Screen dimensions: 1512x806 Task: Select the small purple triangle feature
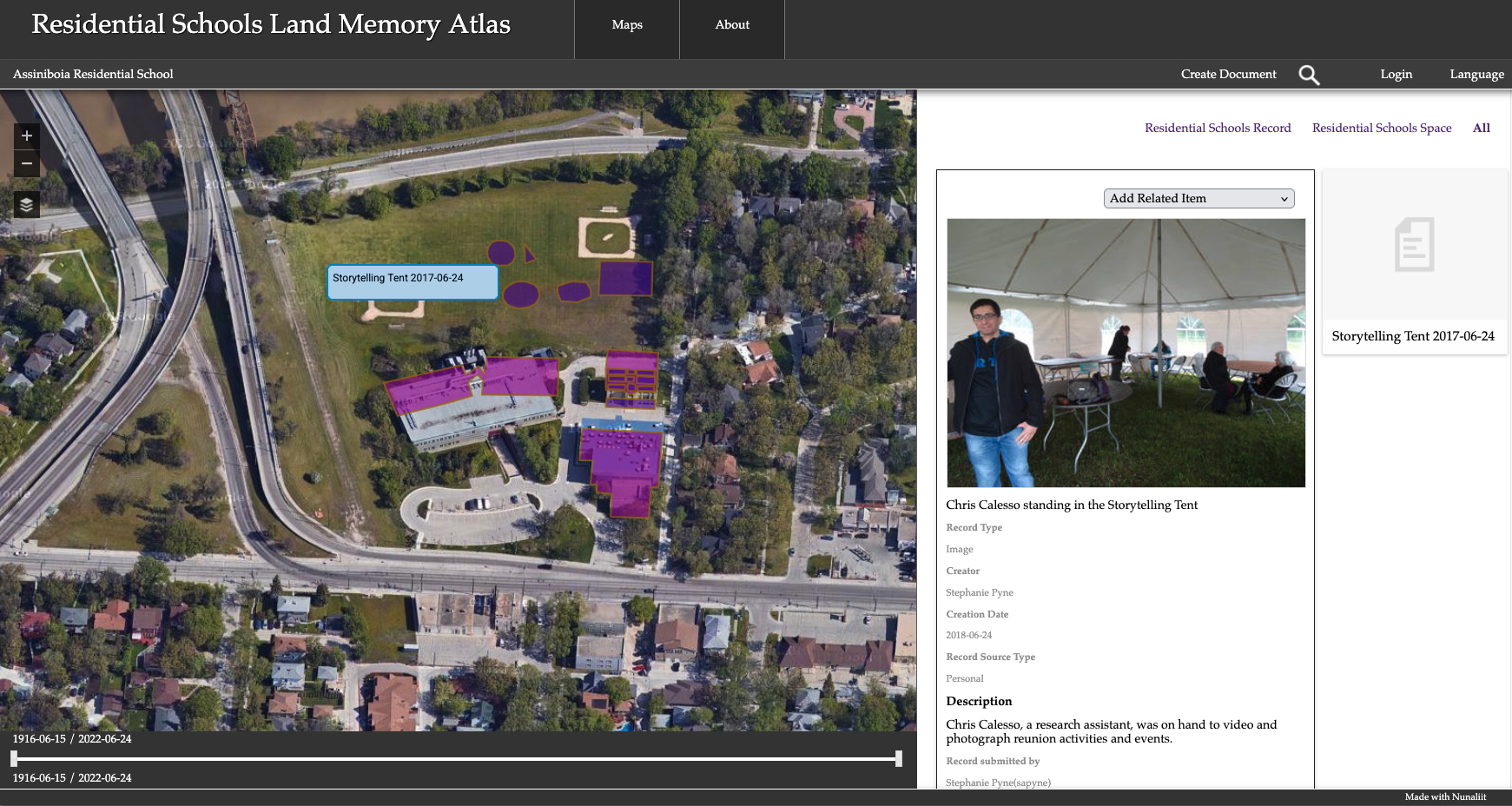coord(528,254)
